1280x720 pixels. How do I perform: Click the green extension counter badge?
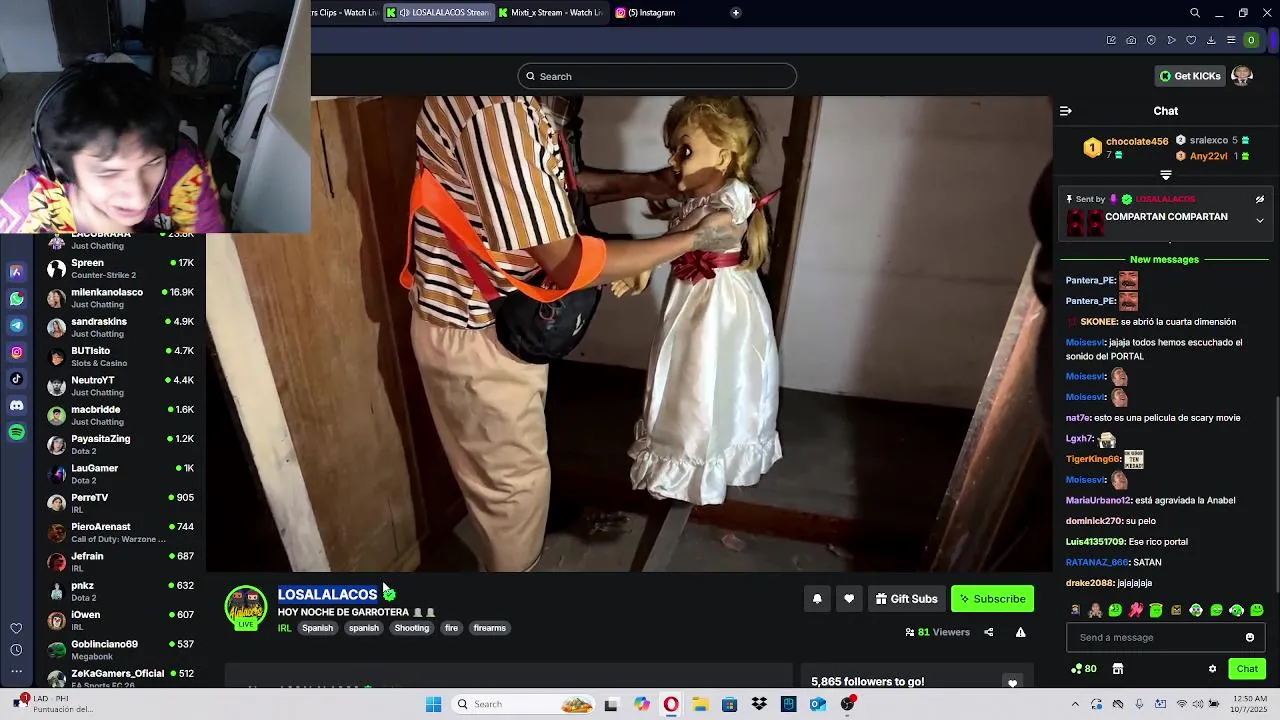(x=1251, y=40)
